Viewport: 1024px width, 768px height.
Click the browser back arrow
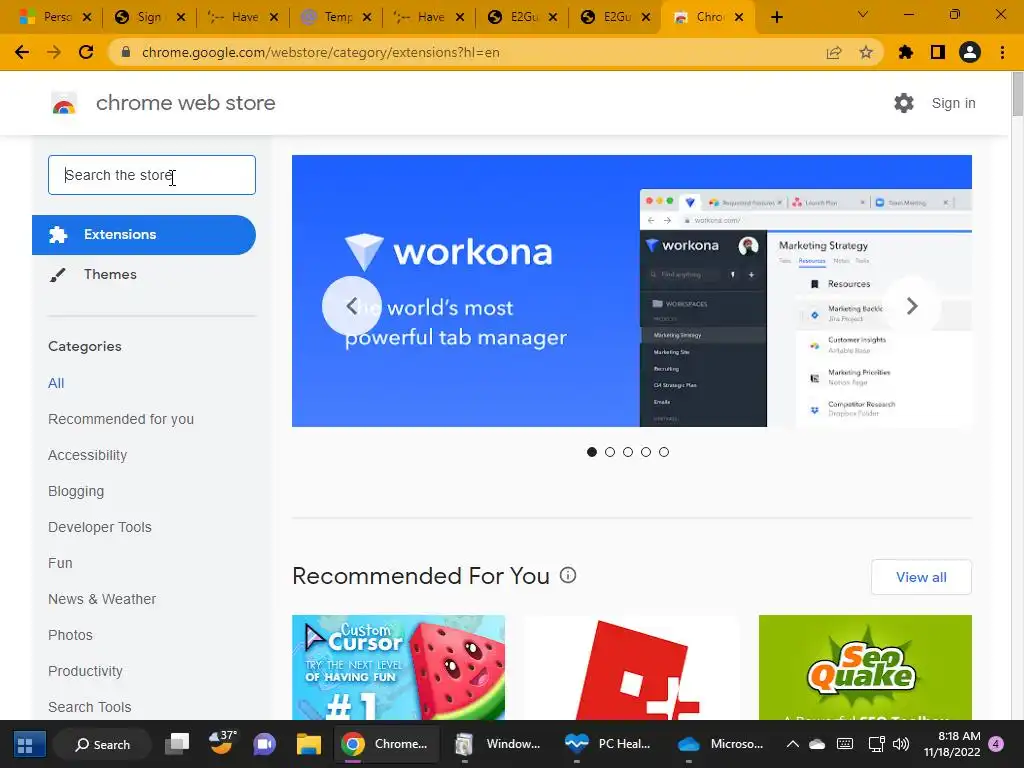tap(22, 52)
